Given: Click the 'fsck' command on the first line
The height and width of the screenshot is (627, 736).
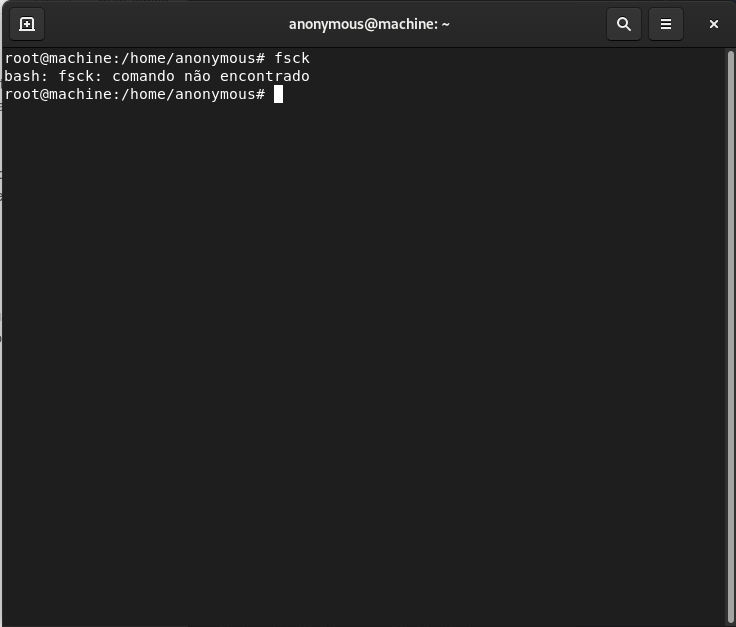Looking at the screenshot, I should (x=292, y=58).
